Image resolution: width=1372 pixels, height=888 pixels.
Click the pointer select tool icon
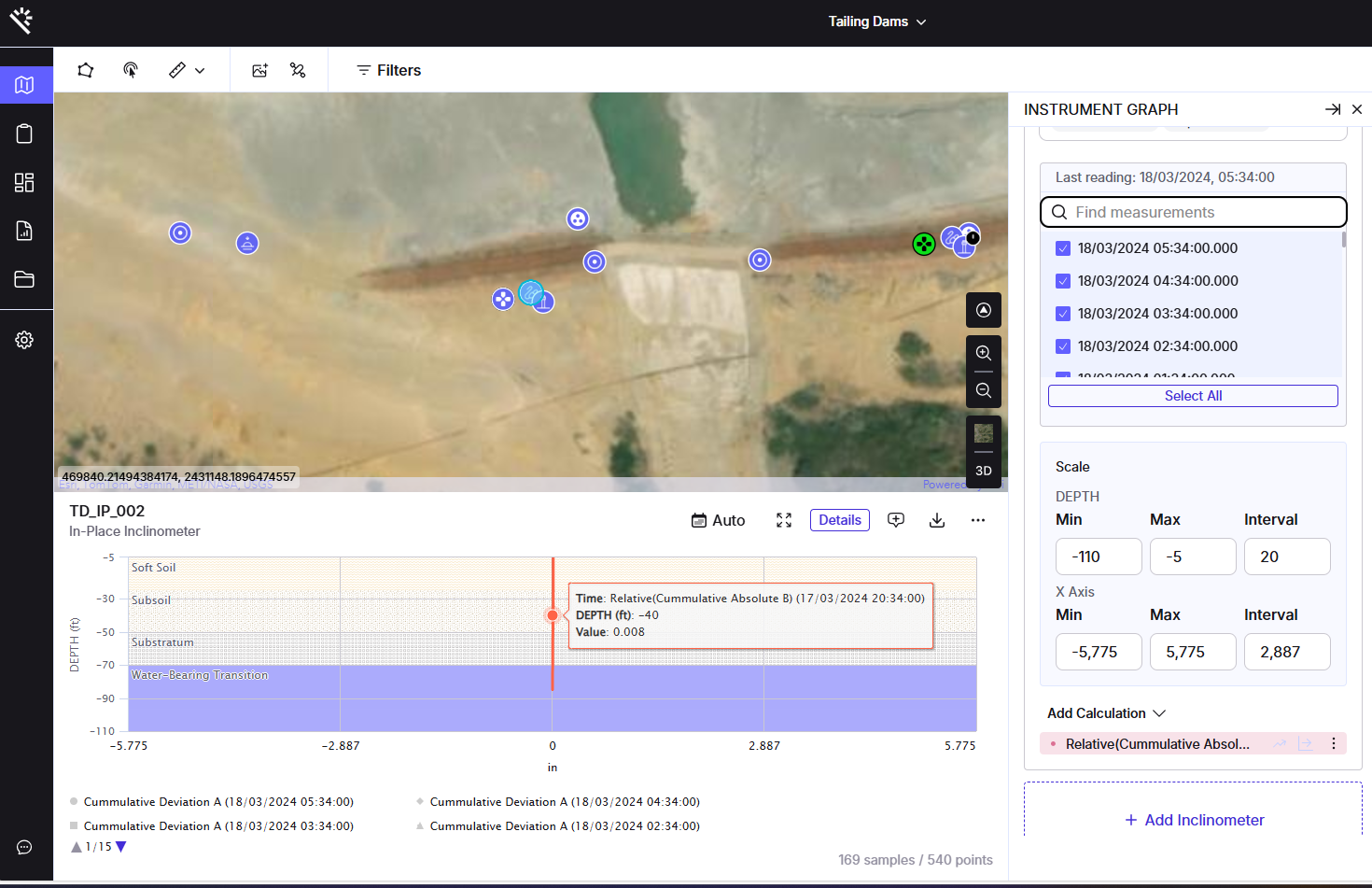tap(131, 70)
